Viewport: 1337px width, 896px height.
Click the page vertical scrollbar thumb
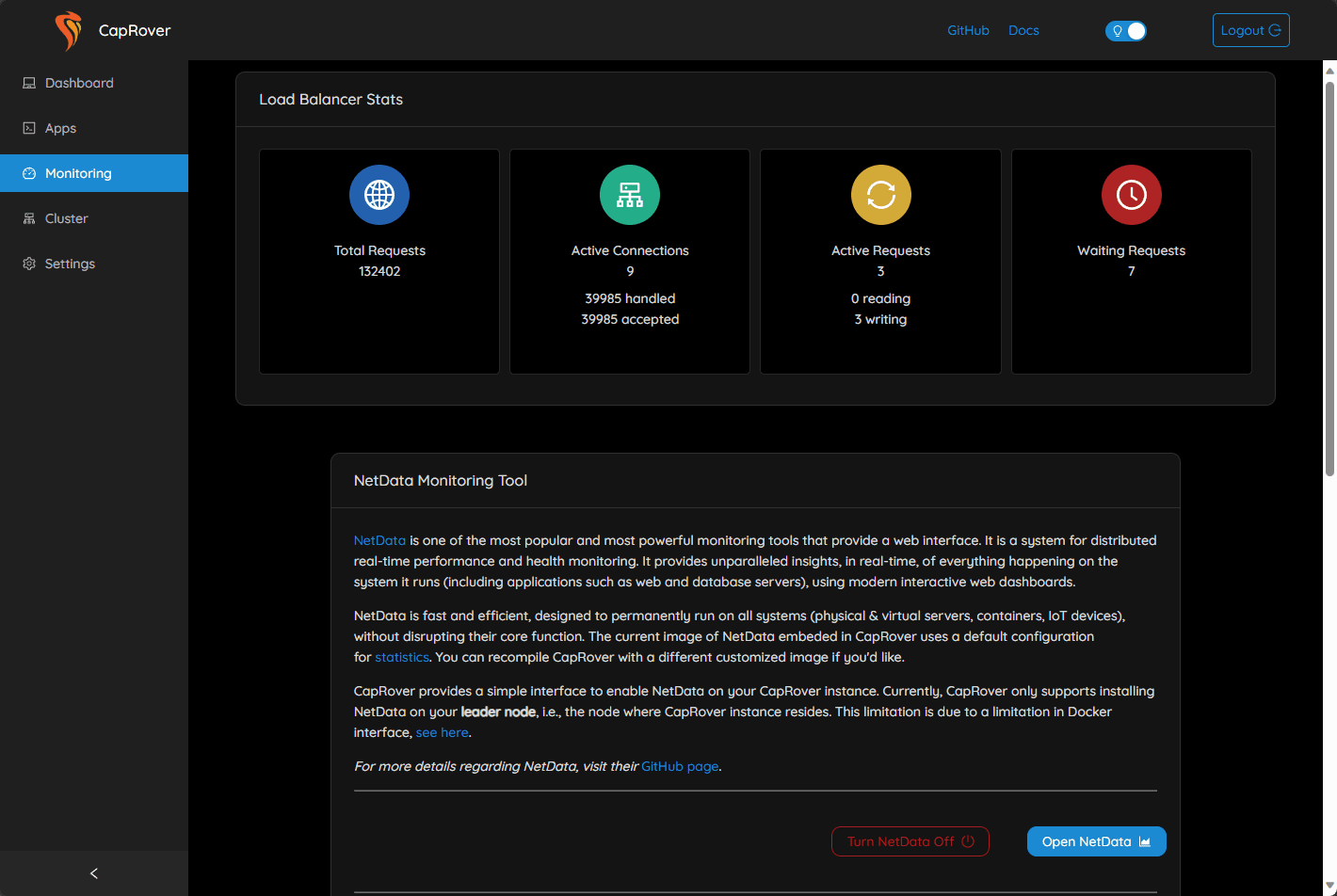click(x=1329, y=279)
